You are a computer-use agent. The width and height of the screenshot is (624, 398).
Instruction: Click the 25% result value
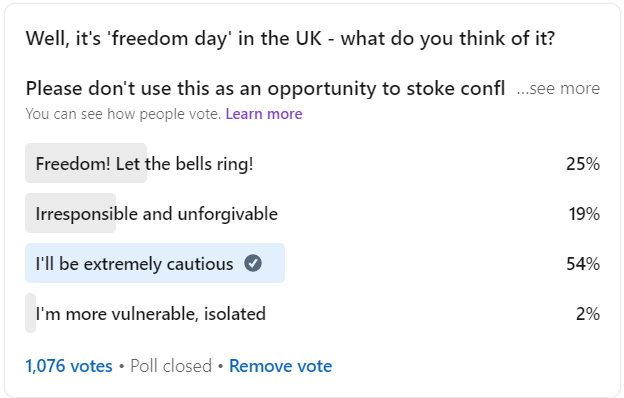pyautogui.click(x=583, y=164)
